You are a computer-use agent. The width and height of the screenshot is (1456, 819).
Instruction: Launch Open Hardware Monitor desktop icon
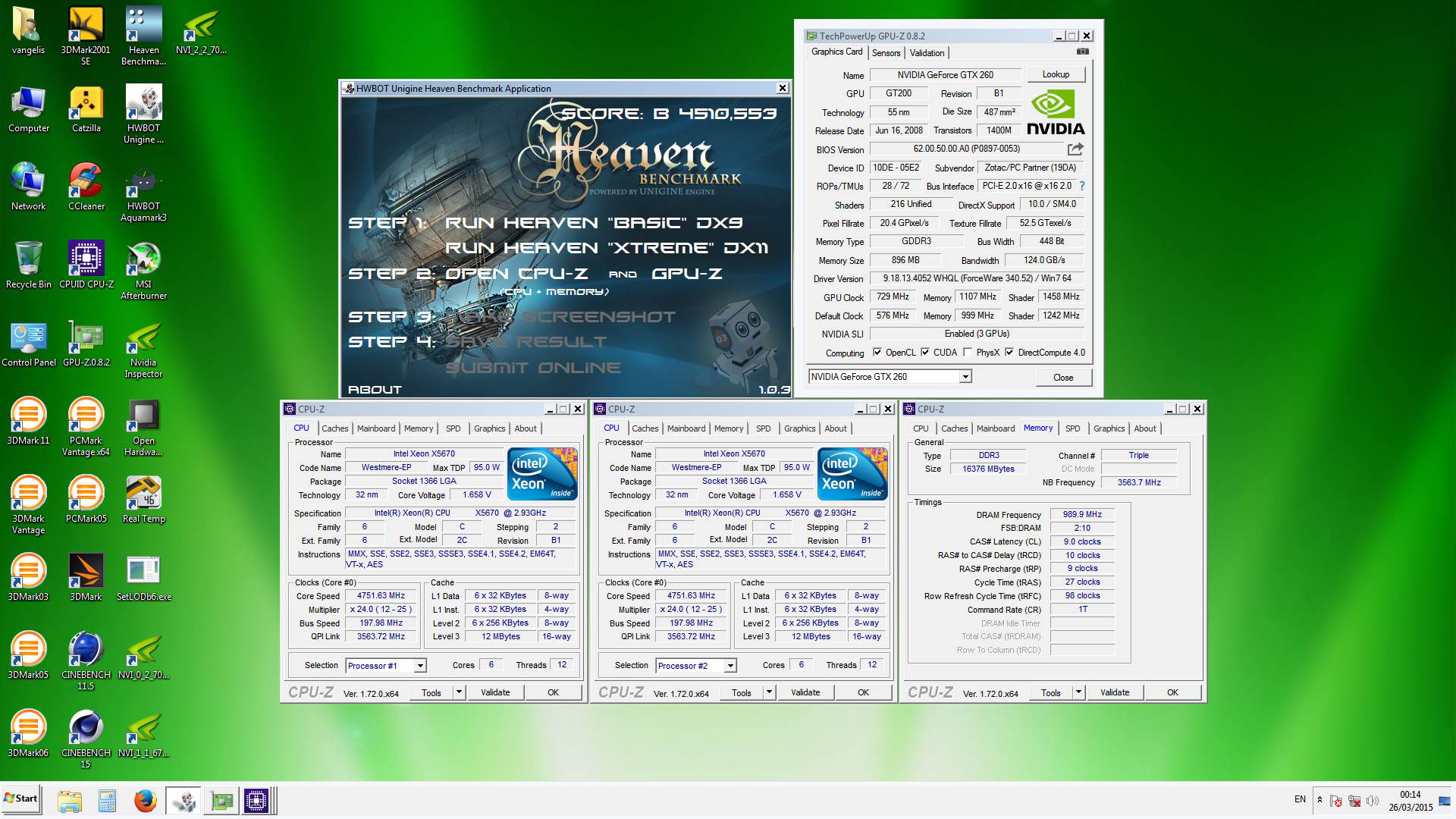point(143,427)
